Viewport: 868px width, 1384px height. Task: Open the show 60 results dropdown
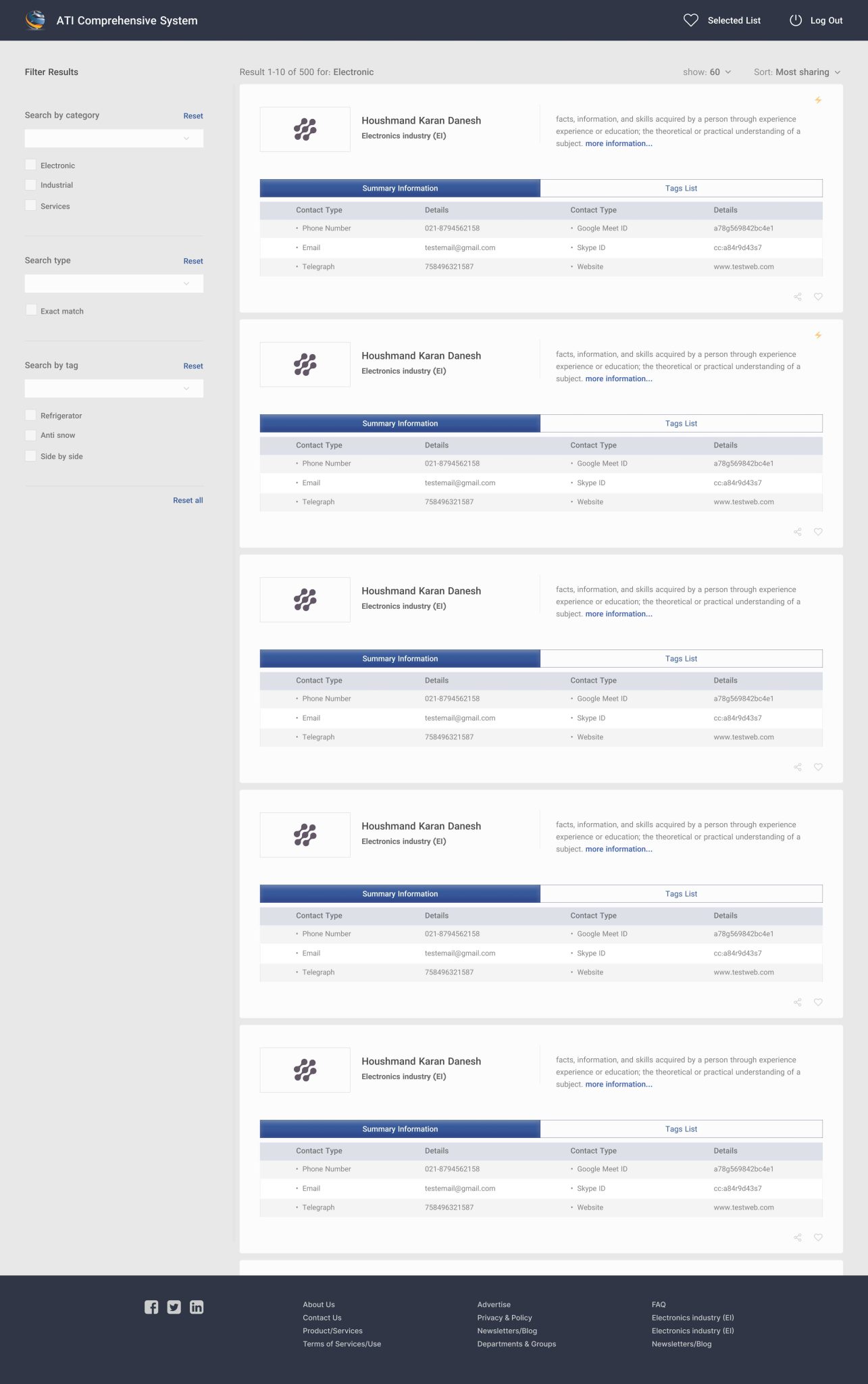(x=707, y=72)
